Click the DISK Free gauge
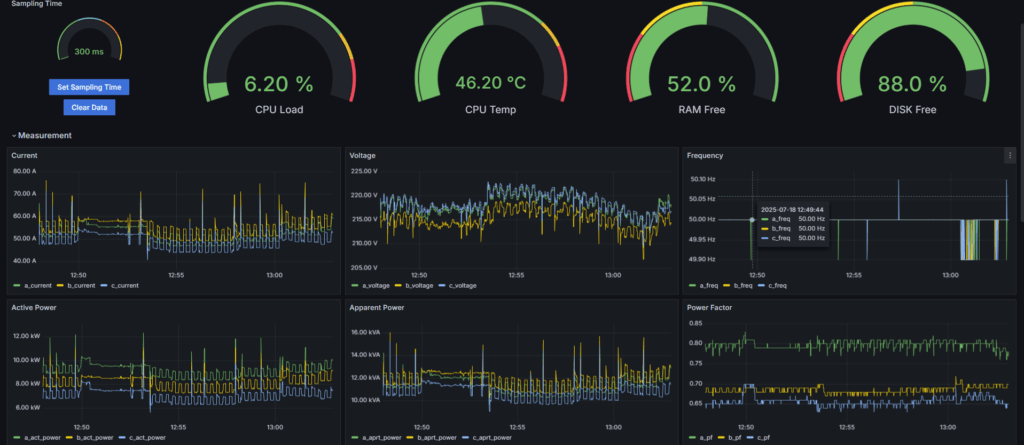Viewport: 1024px width, 445px height. pyautogui.click(x=911, y=60)
